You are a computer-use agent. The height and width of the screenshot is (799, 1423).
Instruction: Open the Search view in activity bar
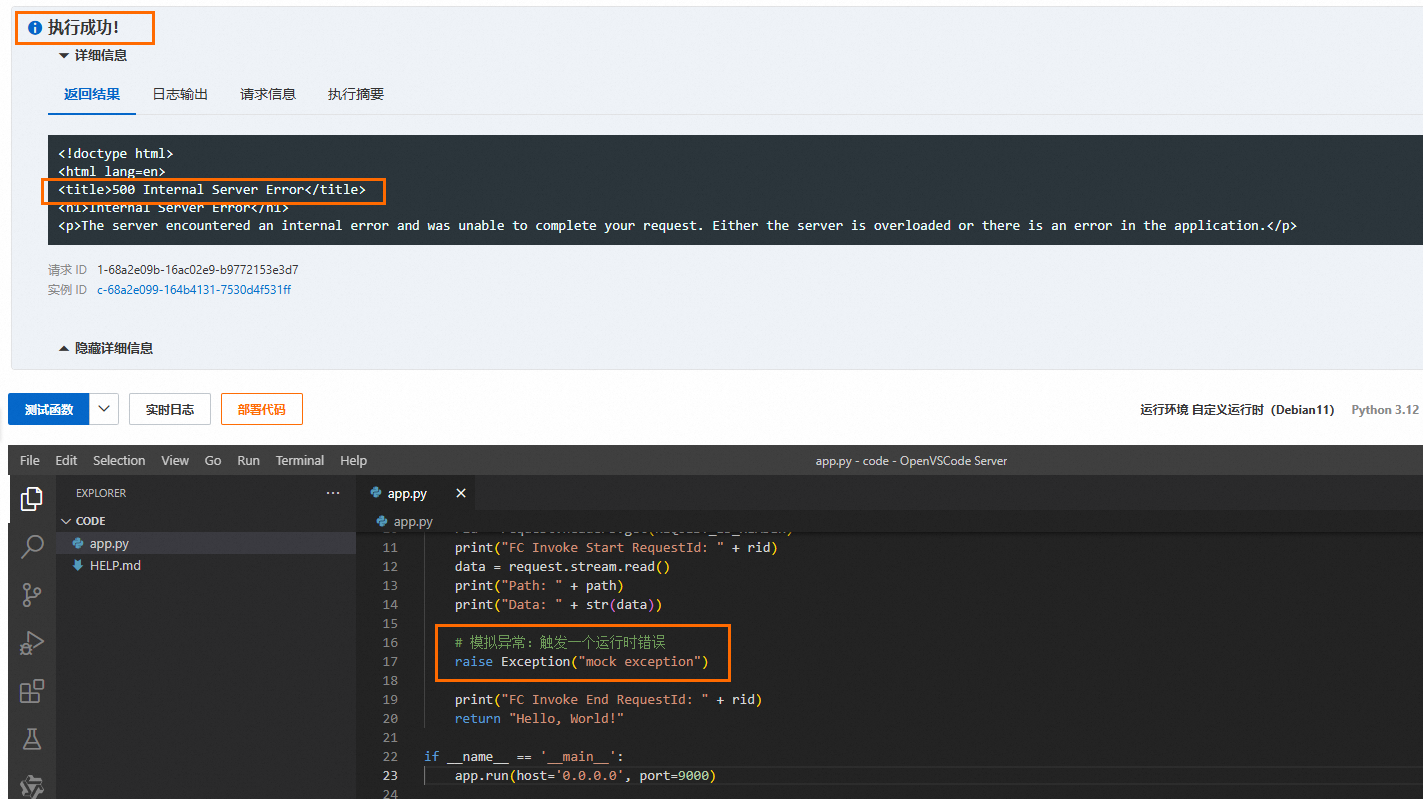click(x=32, y=546)
